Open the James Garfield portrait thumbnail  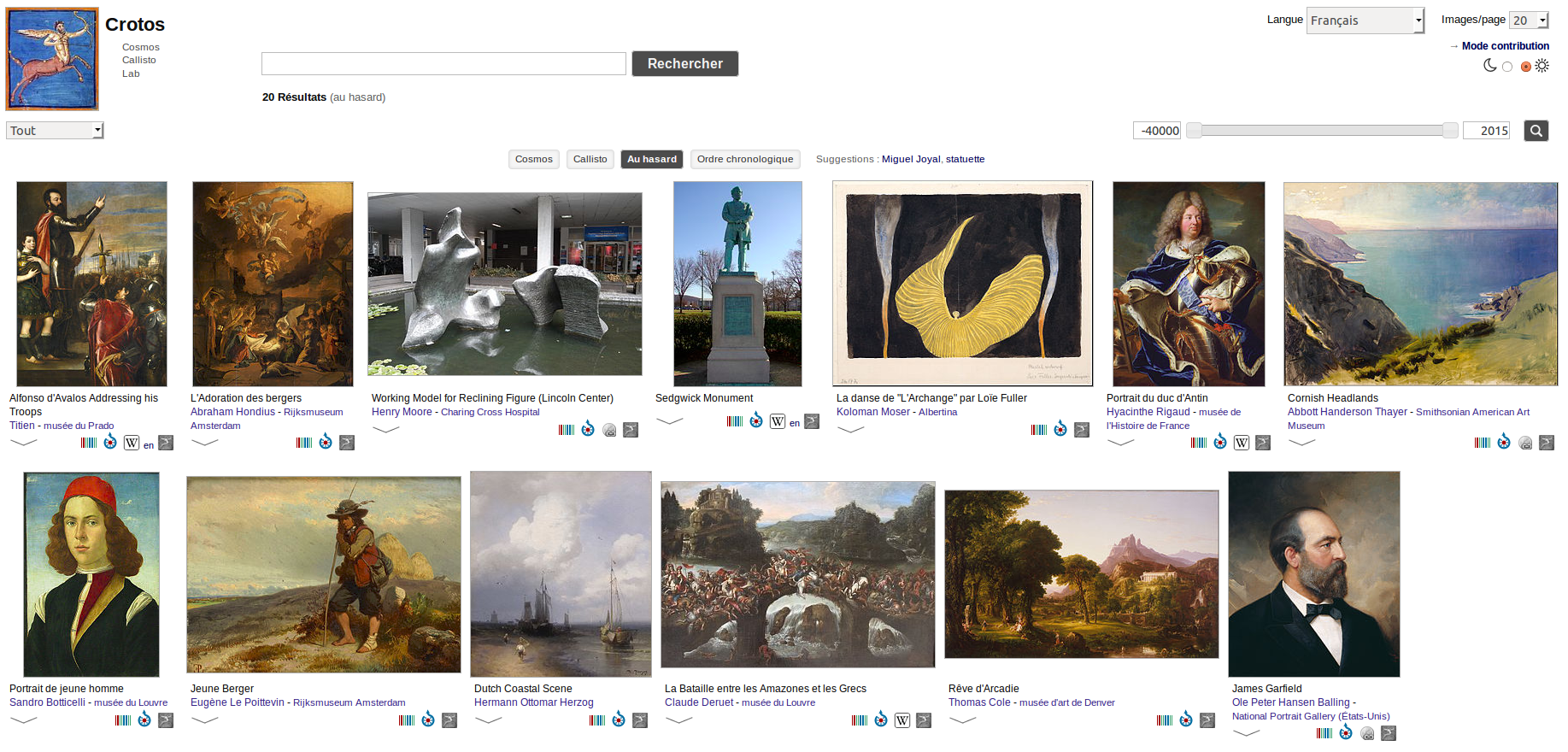coord(1314,574)
